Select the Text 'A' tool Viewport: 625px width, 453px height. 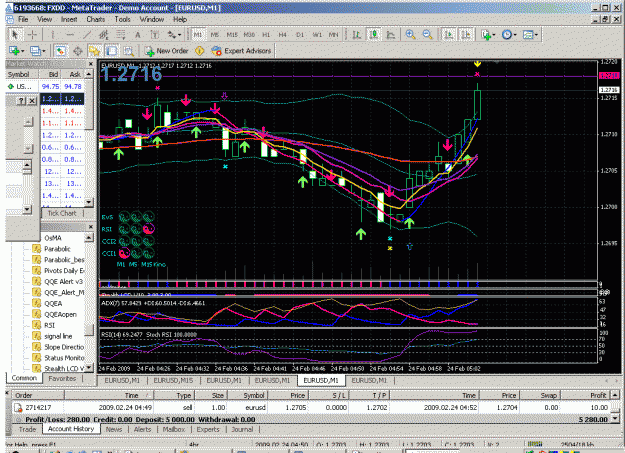pos(138,35)
